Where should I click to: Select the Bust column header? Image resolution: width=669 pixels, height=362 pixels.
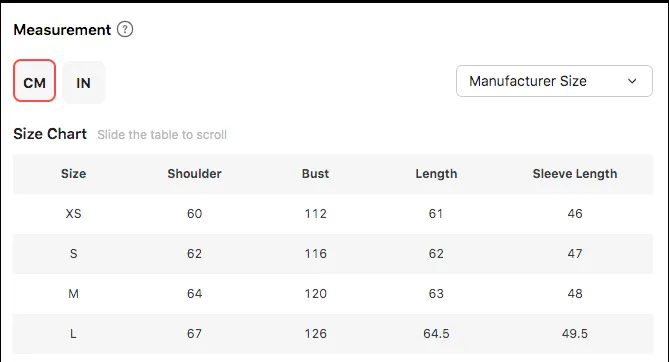pos(315,174)
